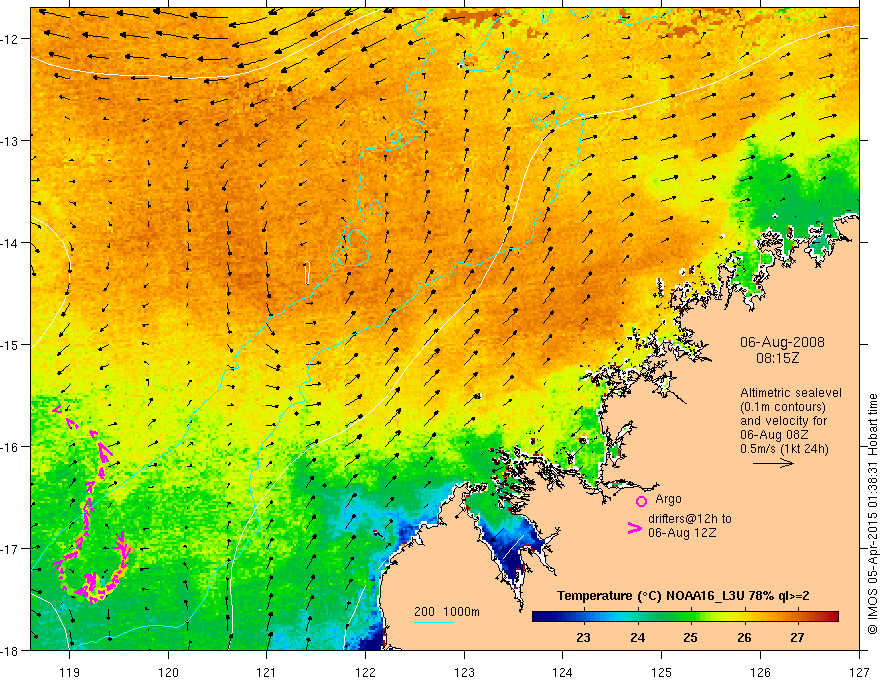Screen dimensions: 880x680
Task: Click the "drifters@12h to" legend label
Action: 690,519
